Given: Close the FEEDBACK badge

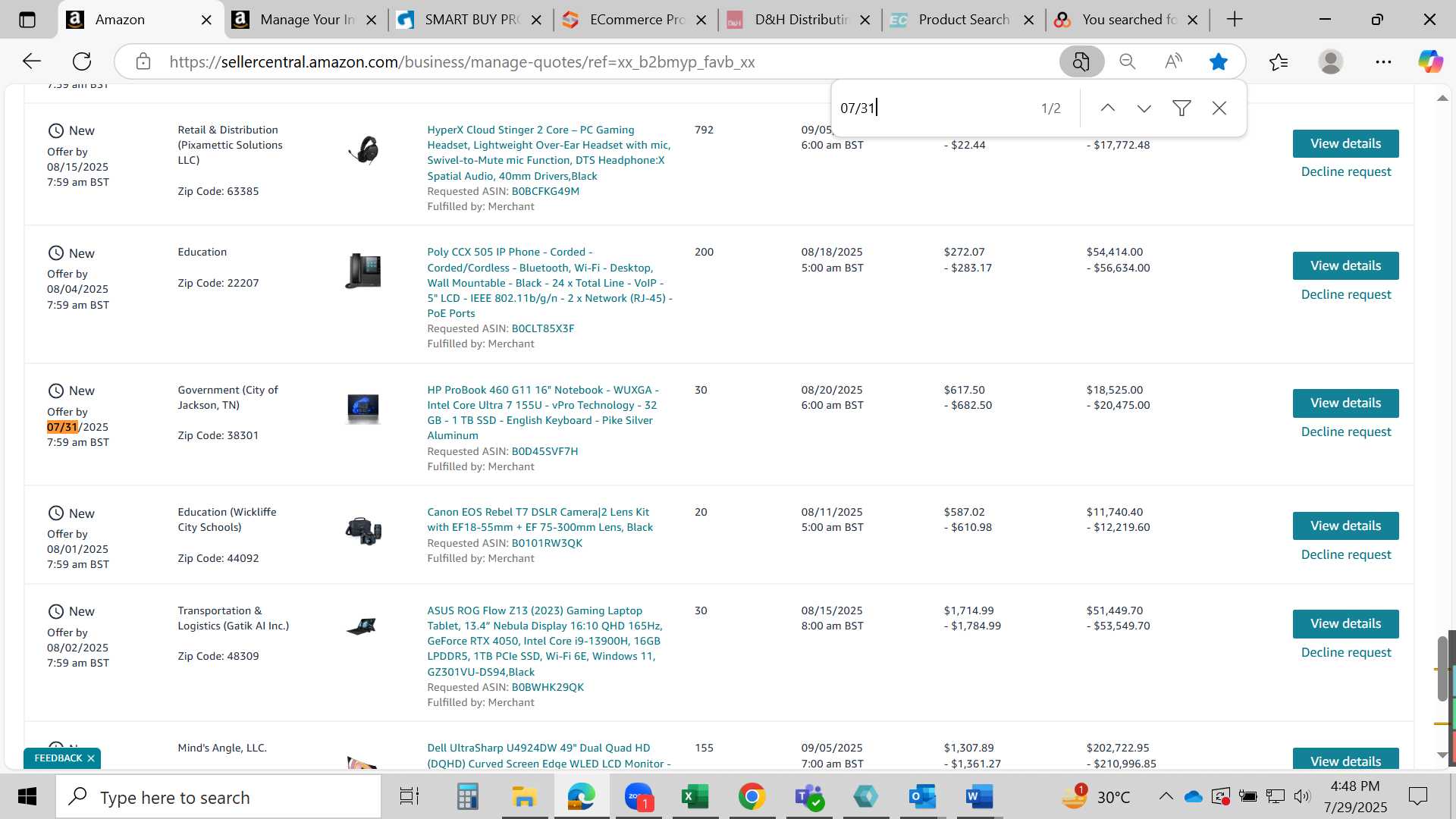Looking at the screenshot, I should click(x=91, y=758).
